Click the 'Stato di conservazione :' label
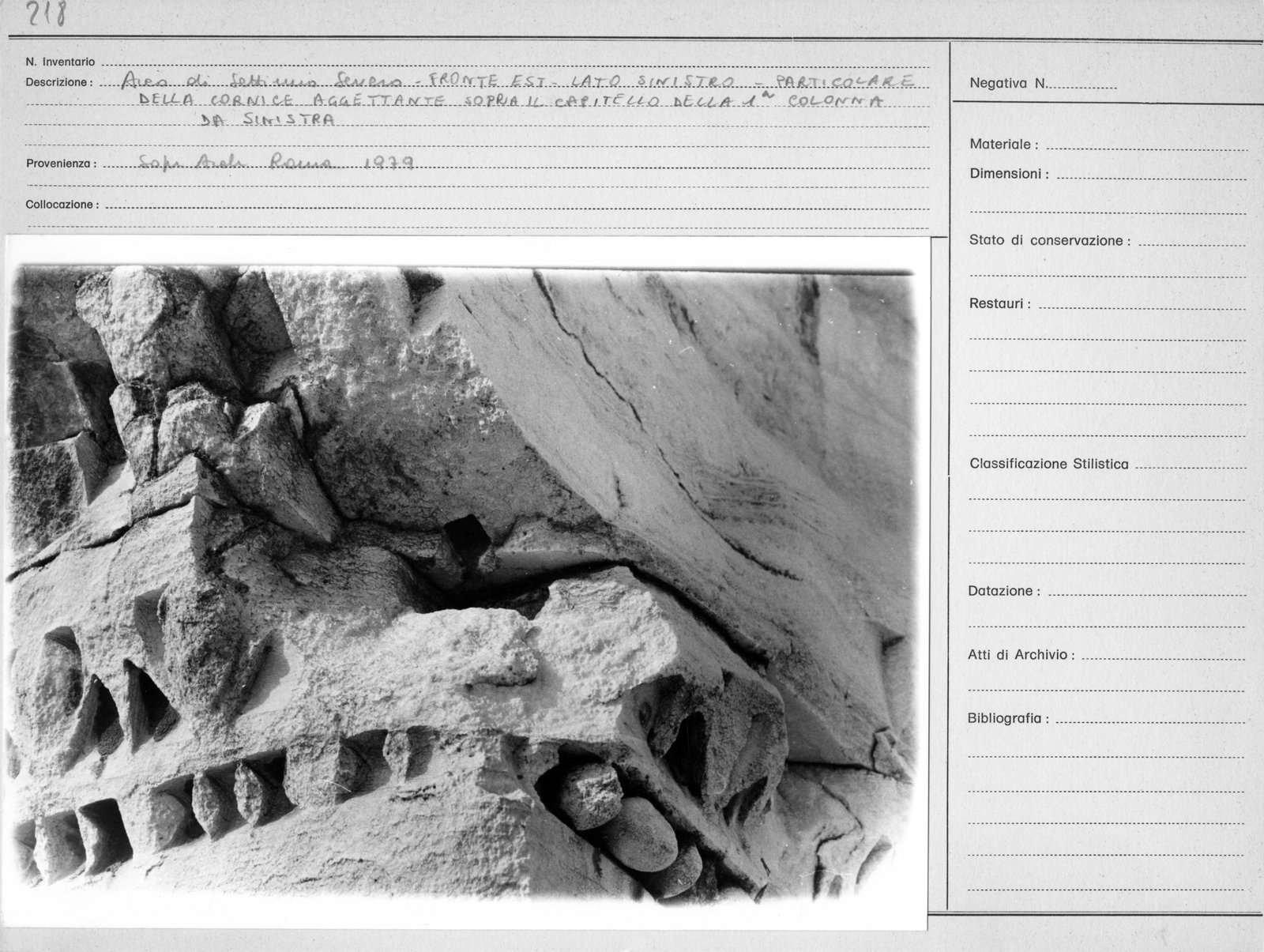Viewport: 1264px width, 952px height. coord(1049,240)
